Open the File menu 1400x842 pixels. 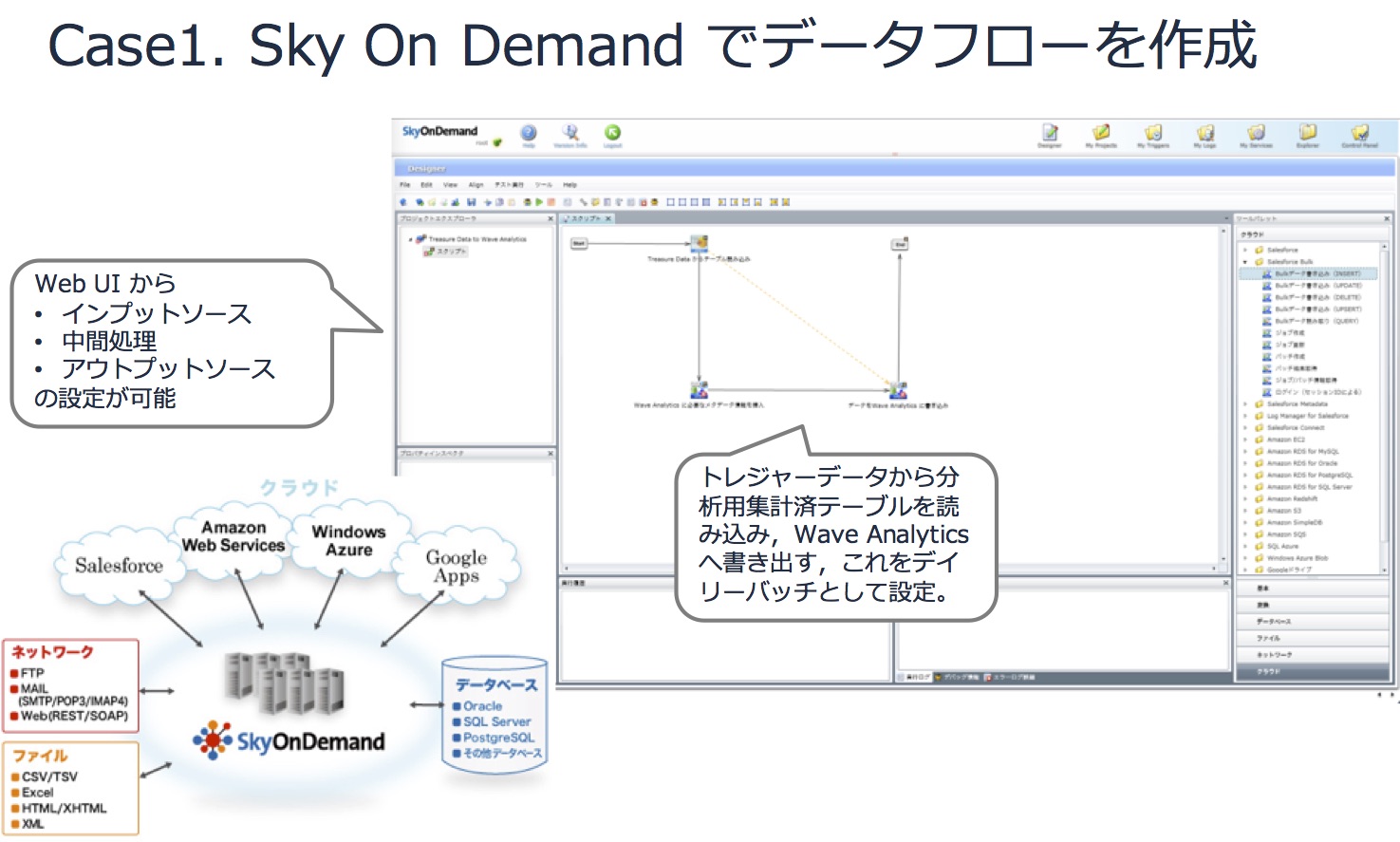(404, 185)
